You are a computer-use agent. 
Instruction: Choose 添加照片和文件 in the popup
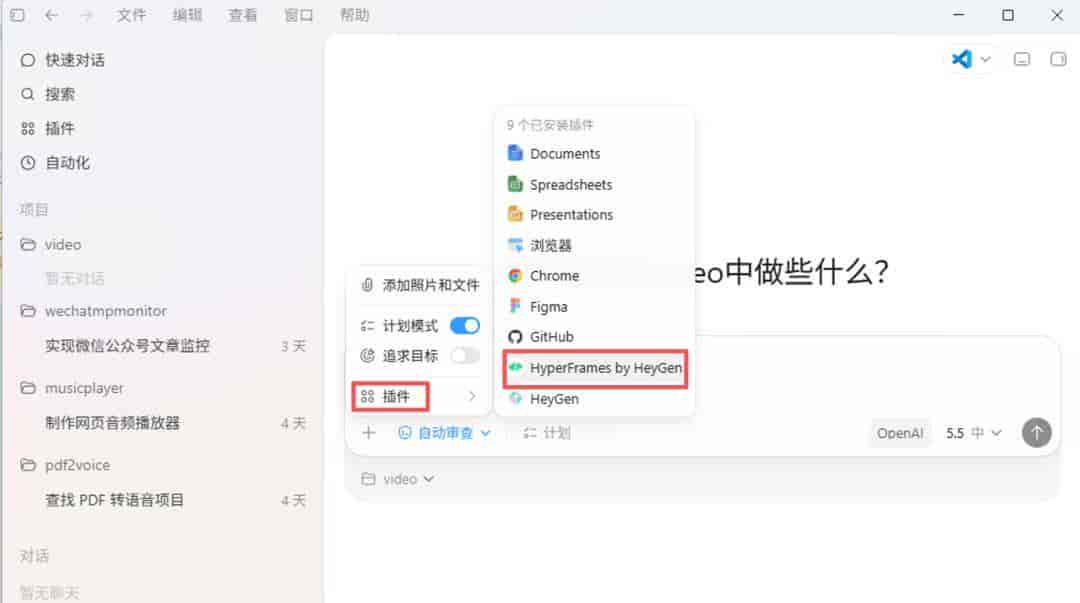coord(420,285)
